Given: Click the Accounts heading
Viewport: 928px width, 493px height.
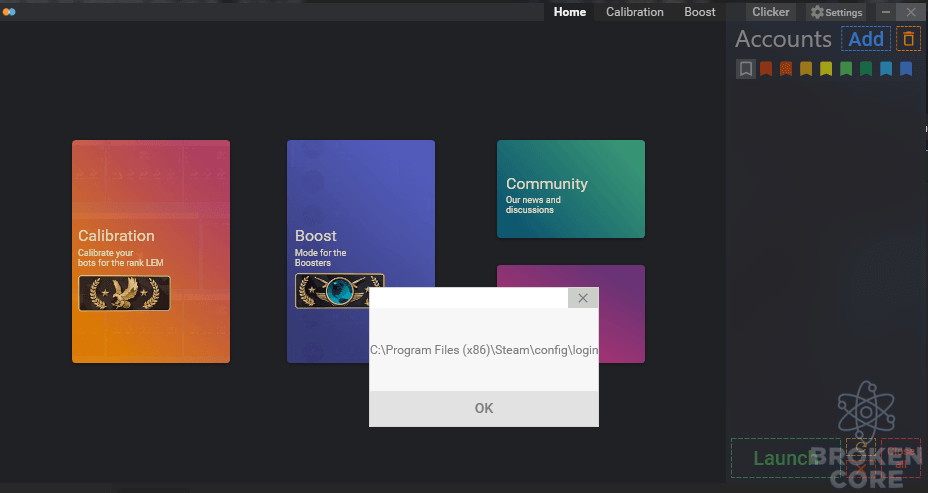Looking at the screenshot, I should pyautogui.click(x=783, y=39).
